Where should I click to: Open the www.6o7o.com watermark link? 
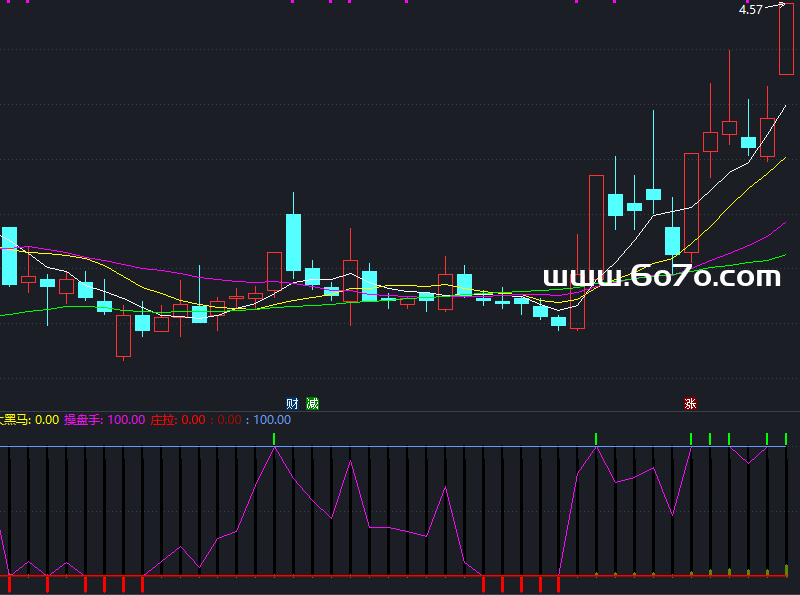[x=661, y=277]
